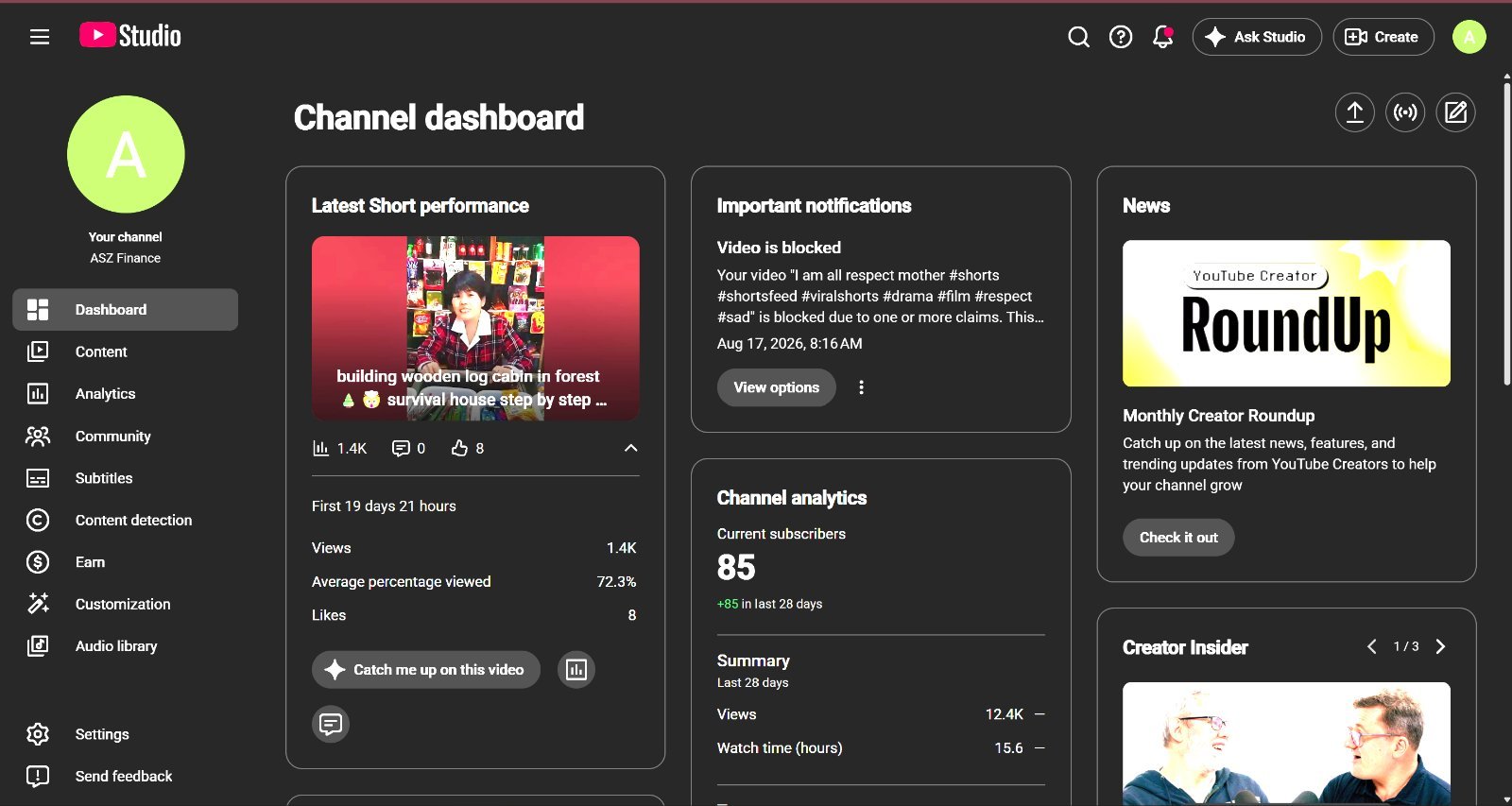Open the hamburger navigation menu
The height and width of the screenshot is (806, 1512).
(40, 37)
